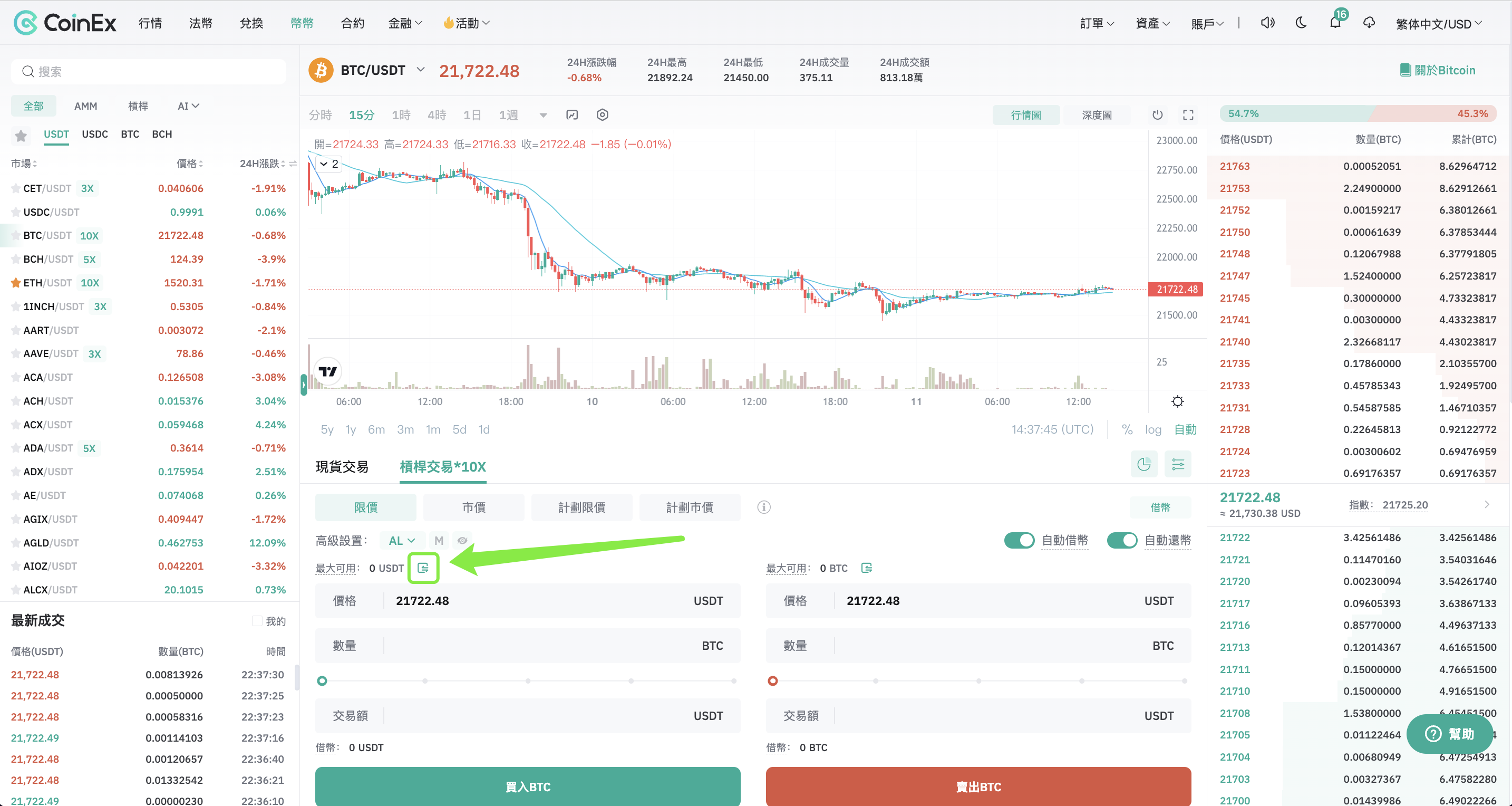Open the 資產 dropdown
1512x806 pixels.
(1152, 23)
